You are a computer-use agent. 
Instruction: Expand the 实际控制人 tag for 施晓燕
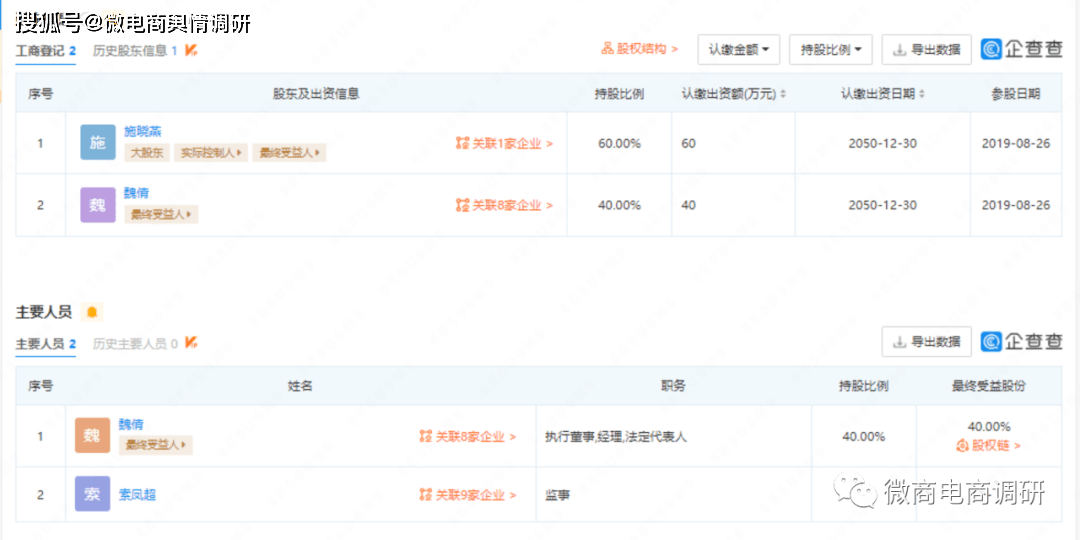tap(210, 153)
